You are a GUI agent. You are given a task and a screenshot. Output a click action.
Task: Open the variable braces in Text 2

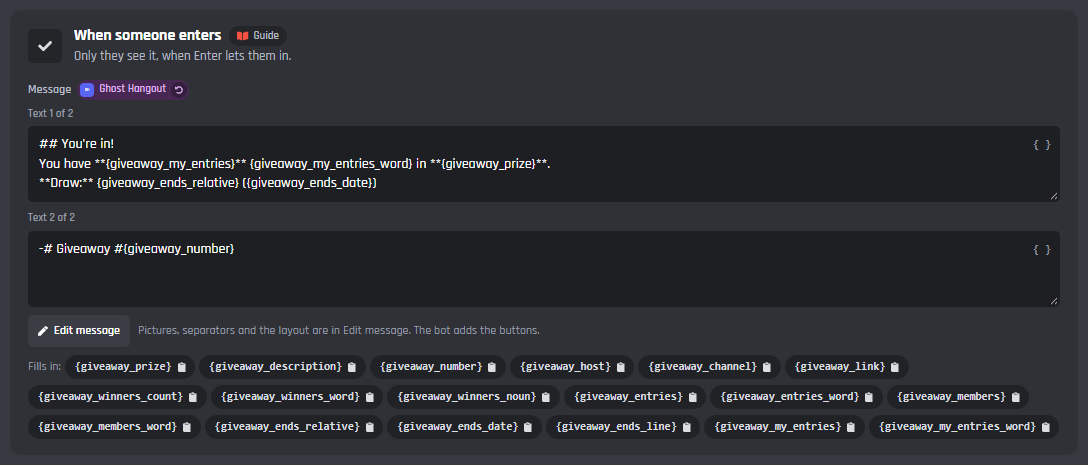(1042, 249)
